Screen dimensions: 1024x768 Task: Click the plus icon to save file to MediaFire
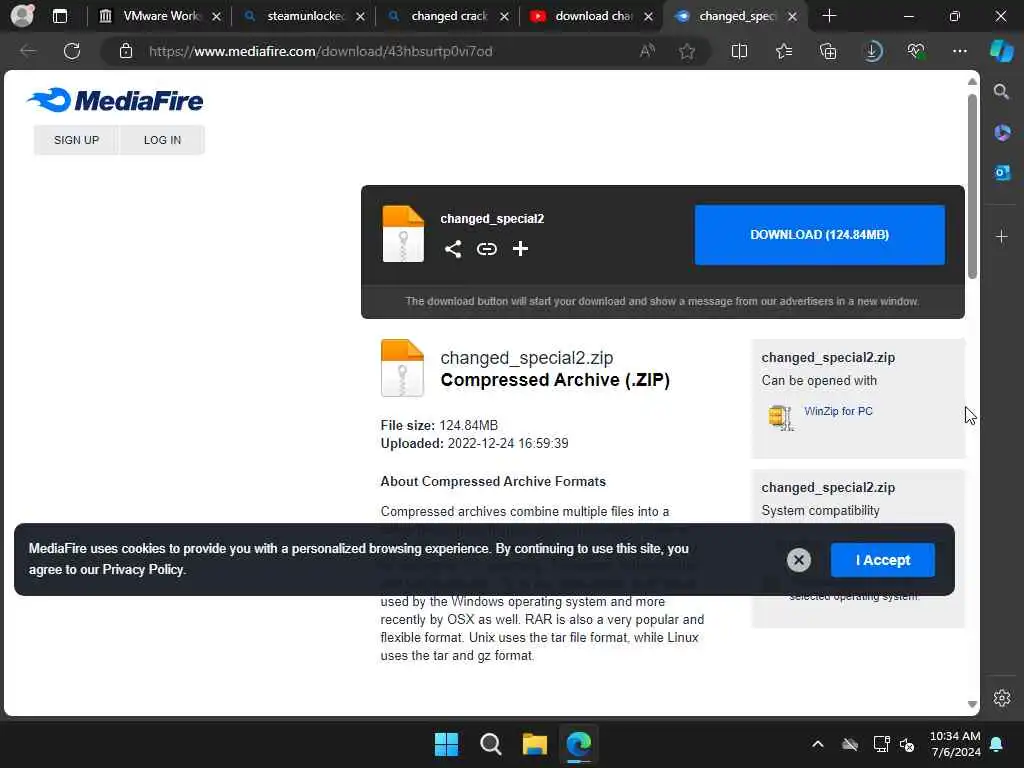(520, 249)
